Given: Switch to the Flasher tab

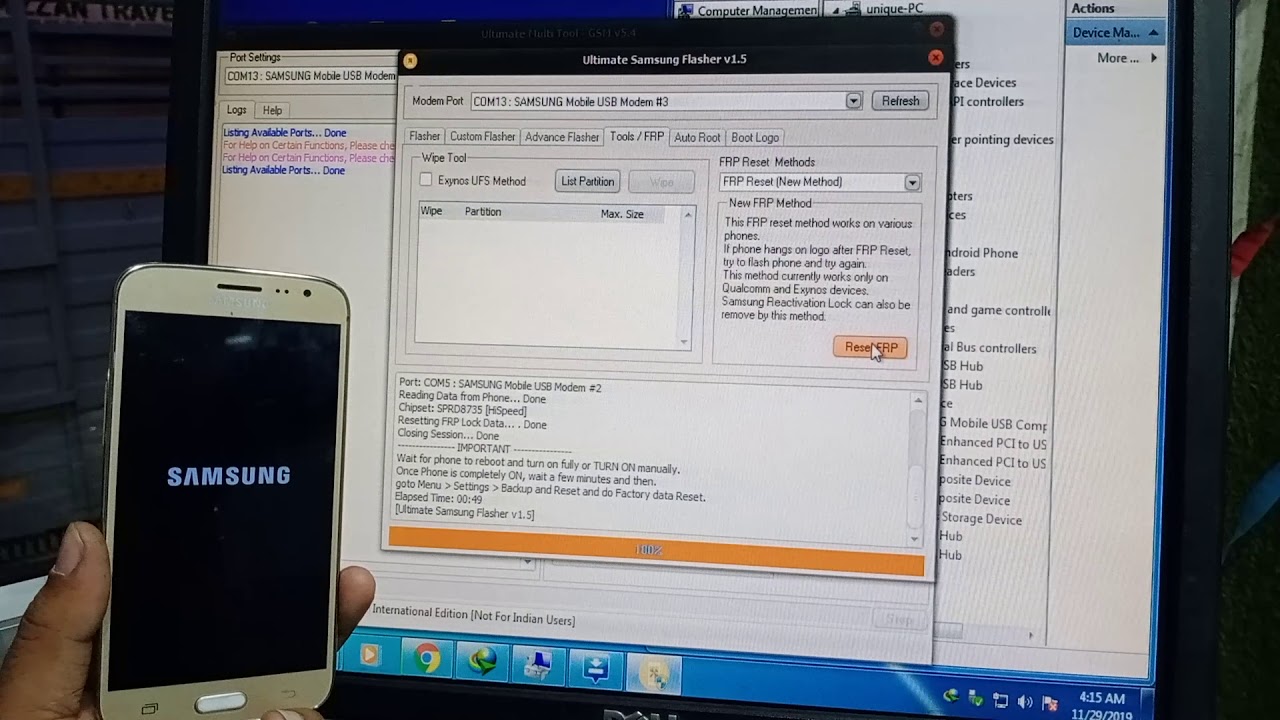Looking at the screenshot, I should [x=424, y=137].
